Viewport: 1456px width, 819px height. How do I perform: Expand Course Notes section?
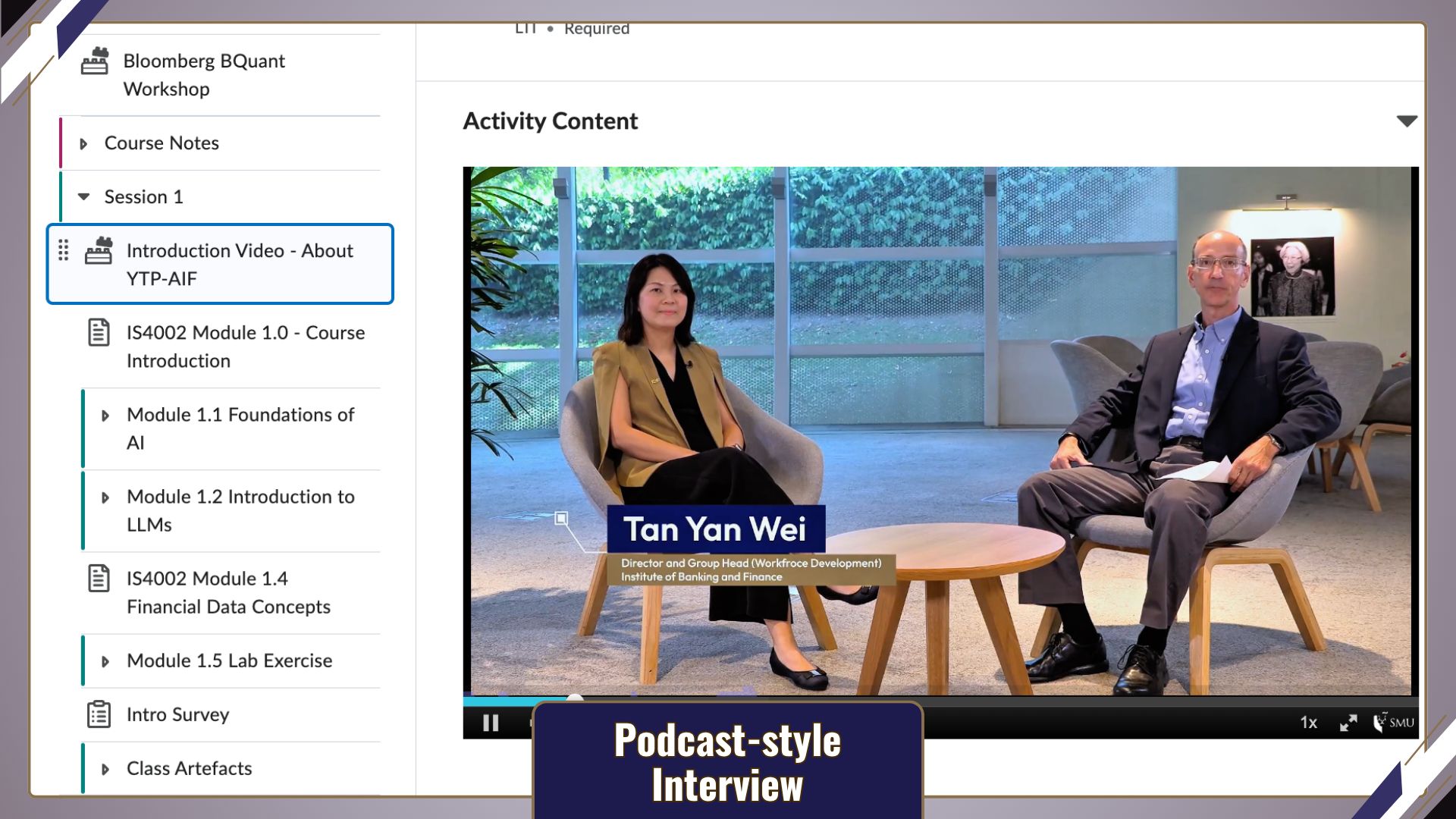tap(84, 143)
